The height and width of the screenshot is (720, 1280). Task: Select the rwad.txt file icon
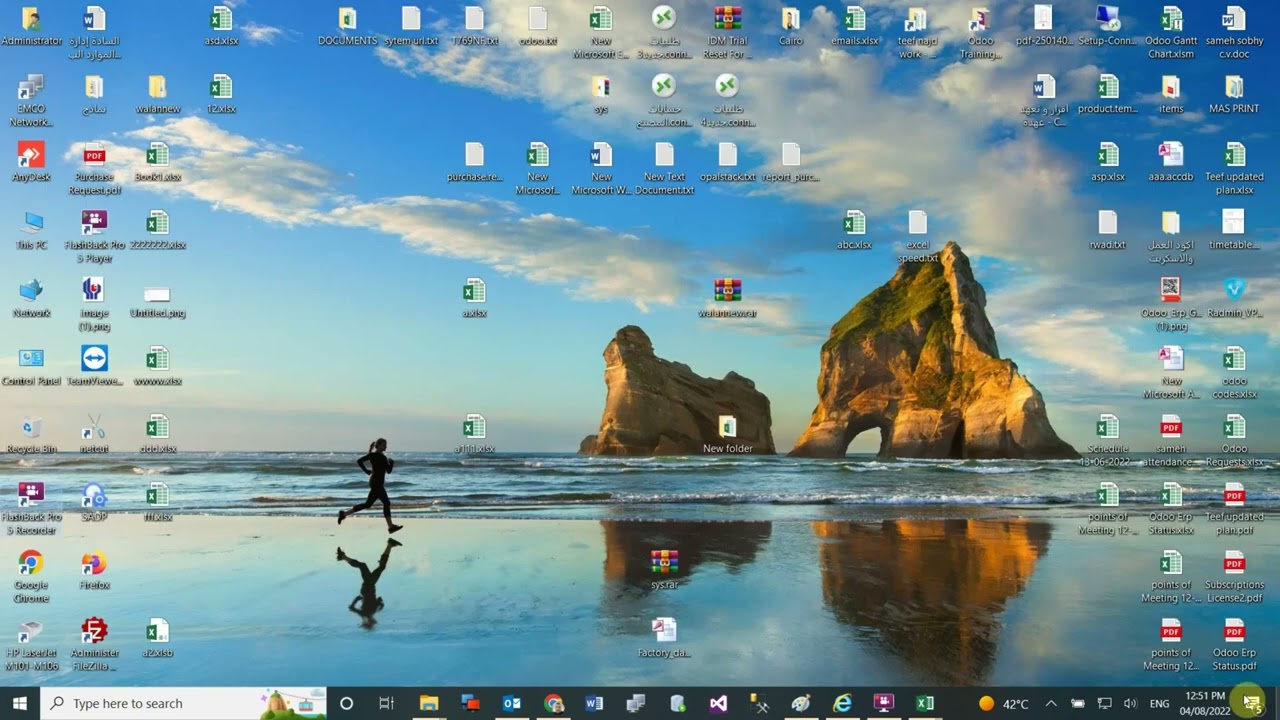[x=1107, y=230]
